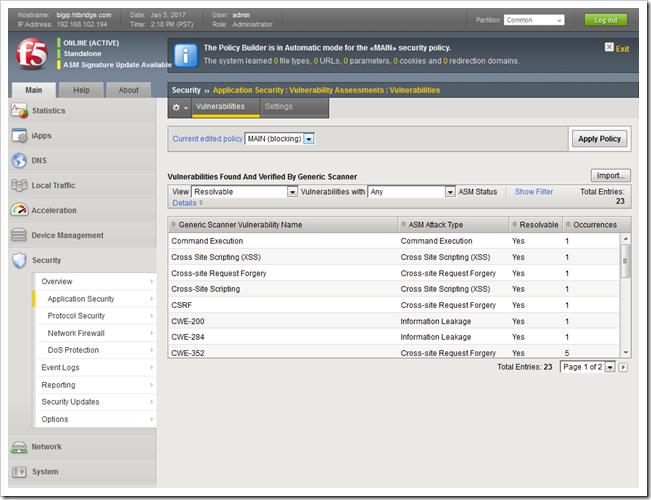Screen dimensions: 651x500
Task: Switch to the Settings tab
Action: coord(278,106)
